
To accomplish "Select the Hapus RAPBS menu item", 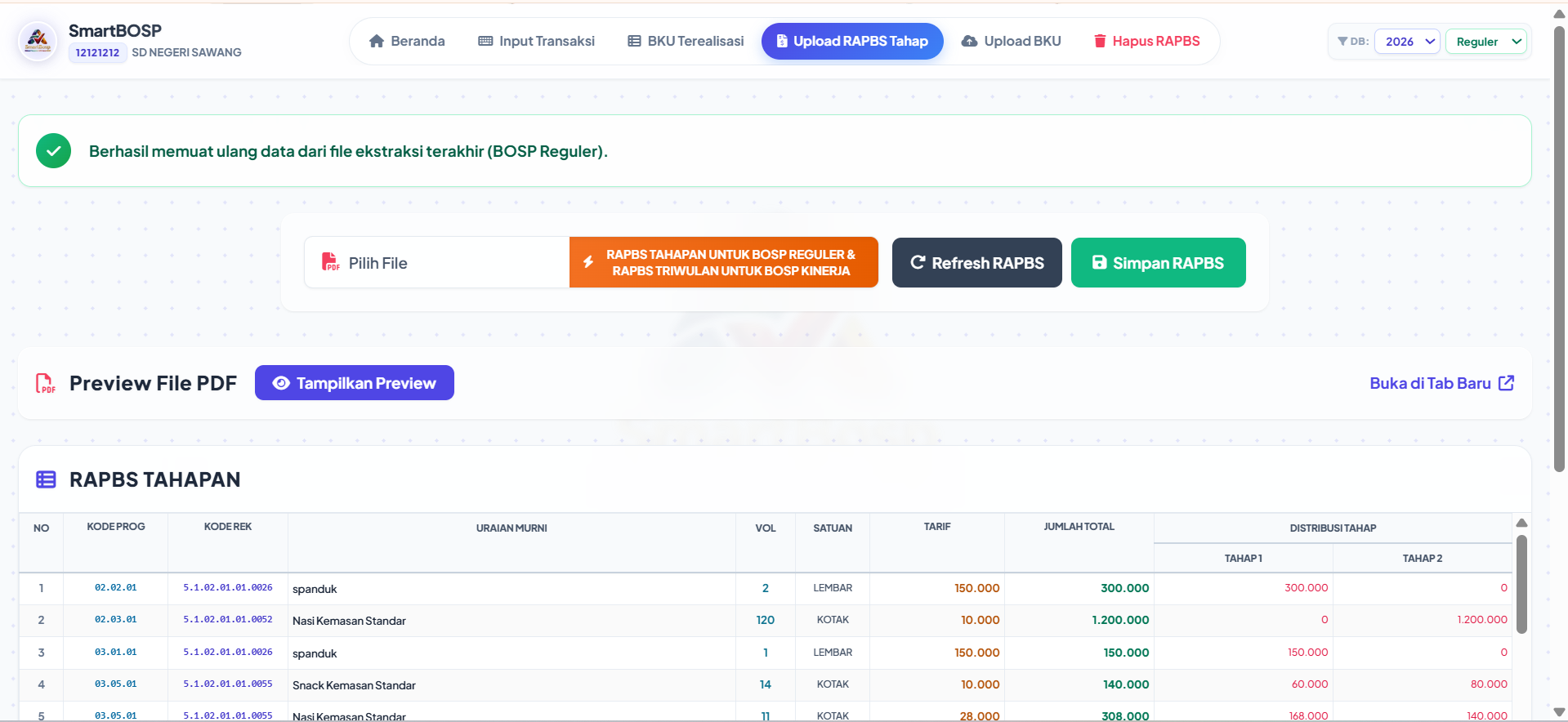I will pos(1146,41).
